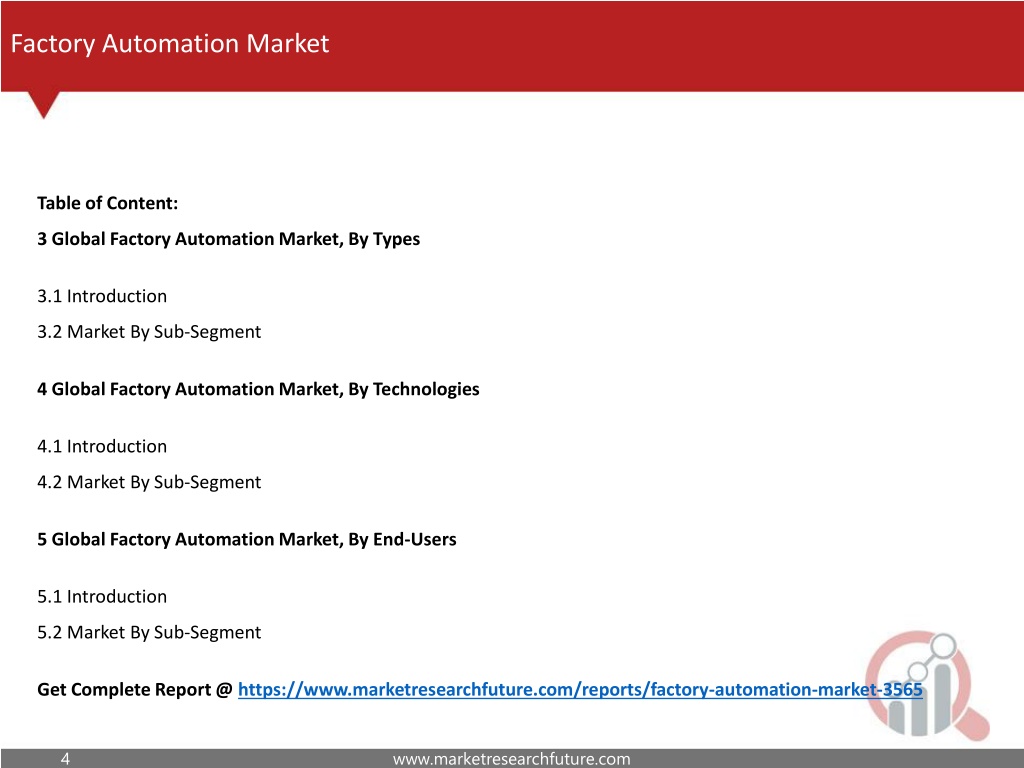Click the slide number 4 in footer
This screenshot has height=768, width=1024.
pos(65,759)
